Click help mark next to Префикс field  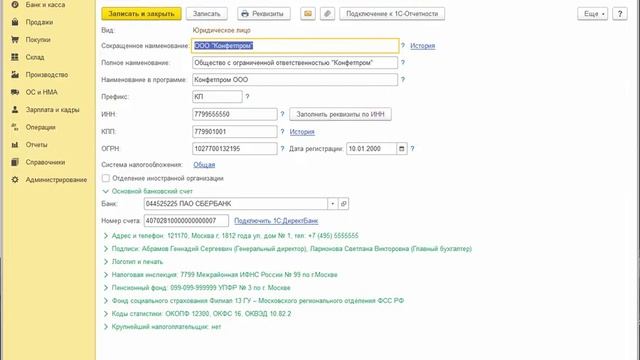(247, 97)
